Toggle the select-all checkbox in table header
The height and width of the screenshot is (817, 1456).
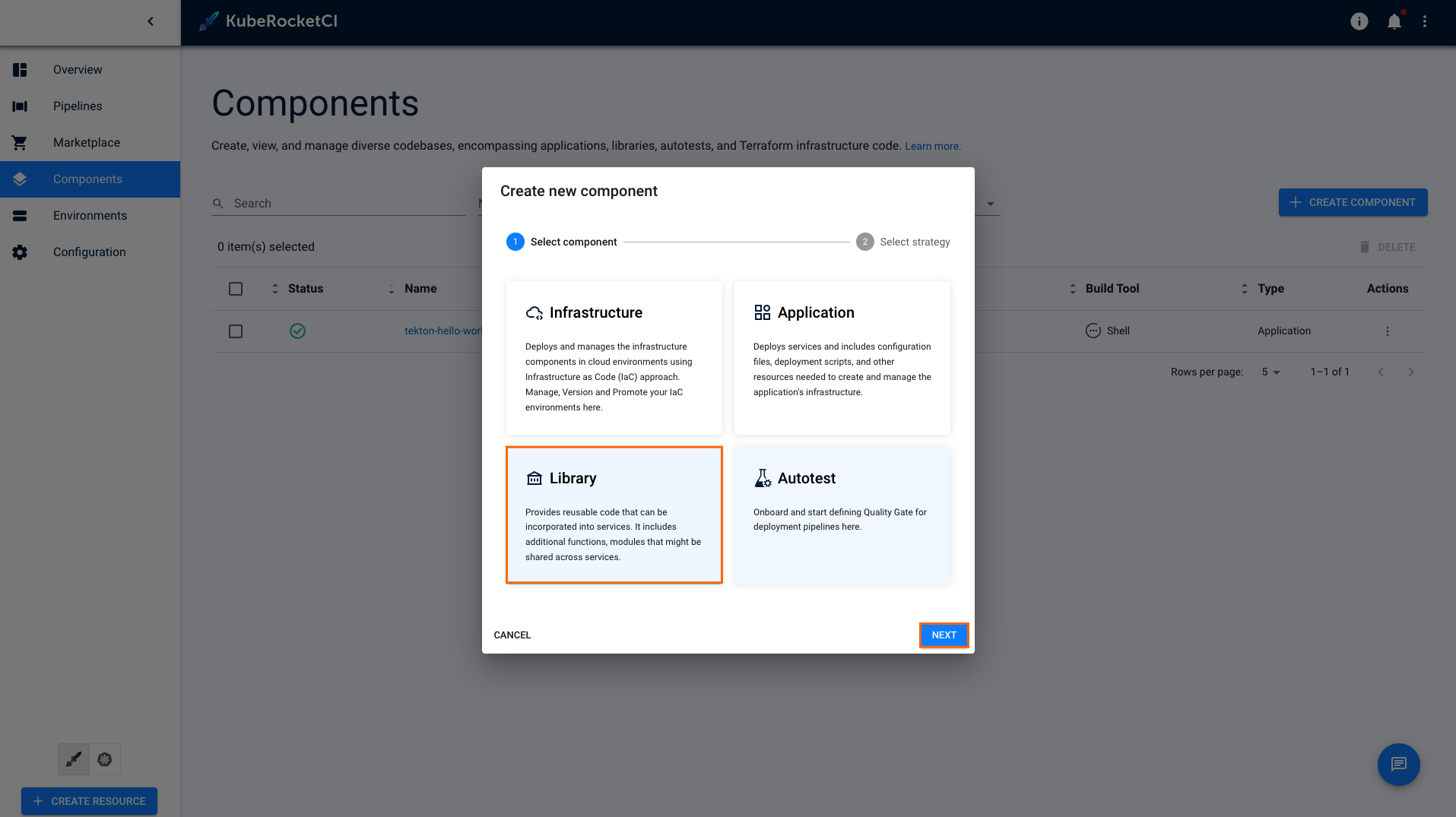point(236,289)
